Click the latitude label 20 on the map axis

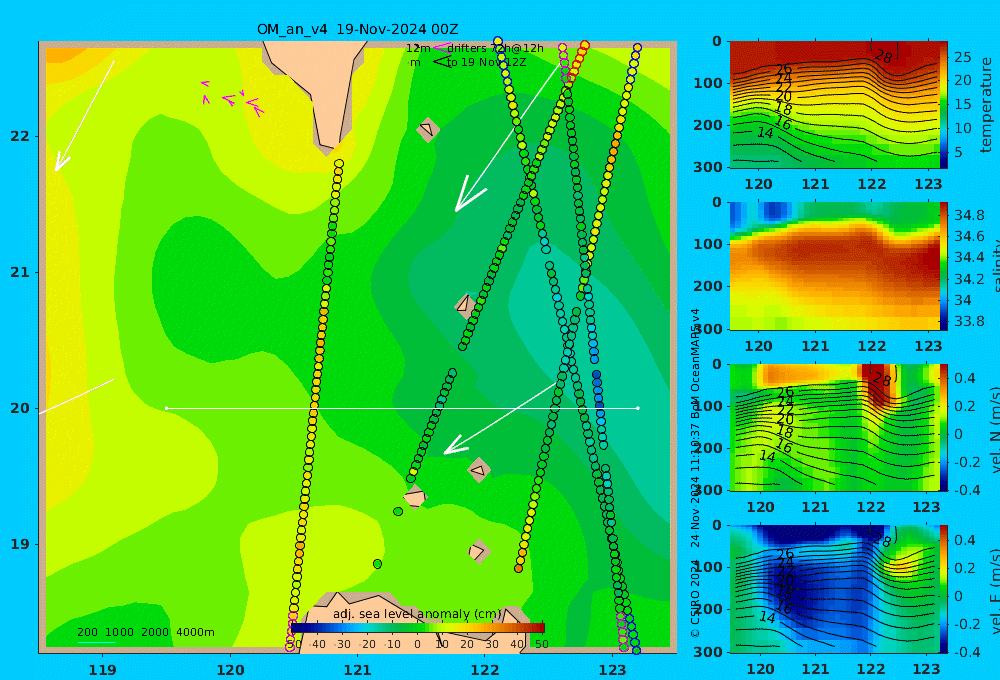pos(20,408)
